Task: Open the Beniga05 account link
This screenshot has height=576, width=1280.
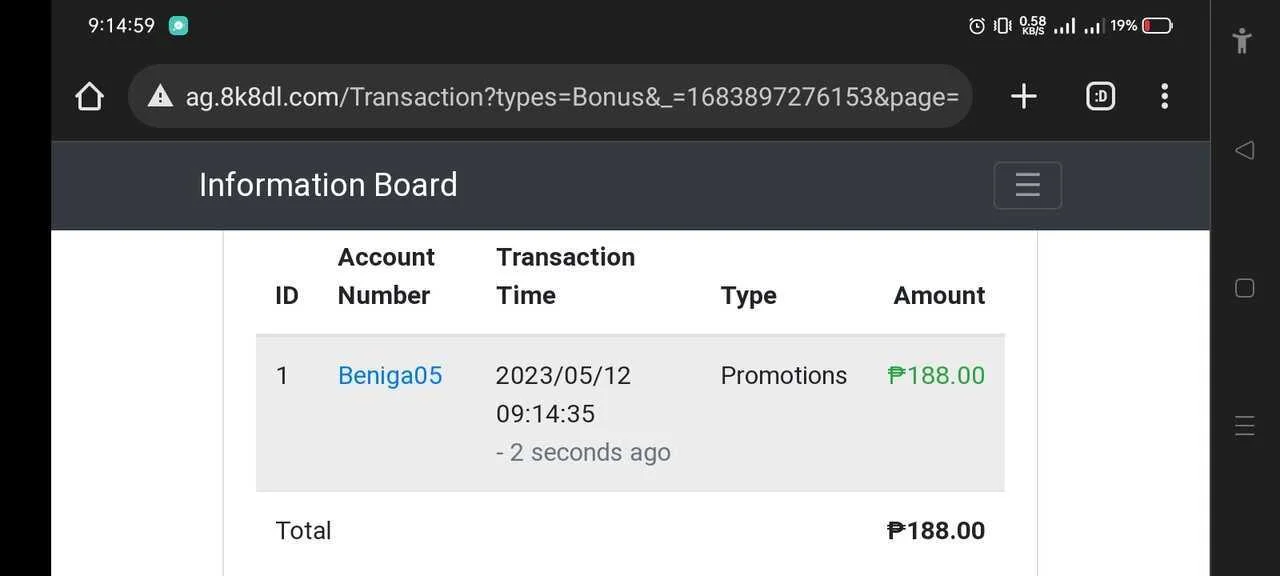Action: 390,375
